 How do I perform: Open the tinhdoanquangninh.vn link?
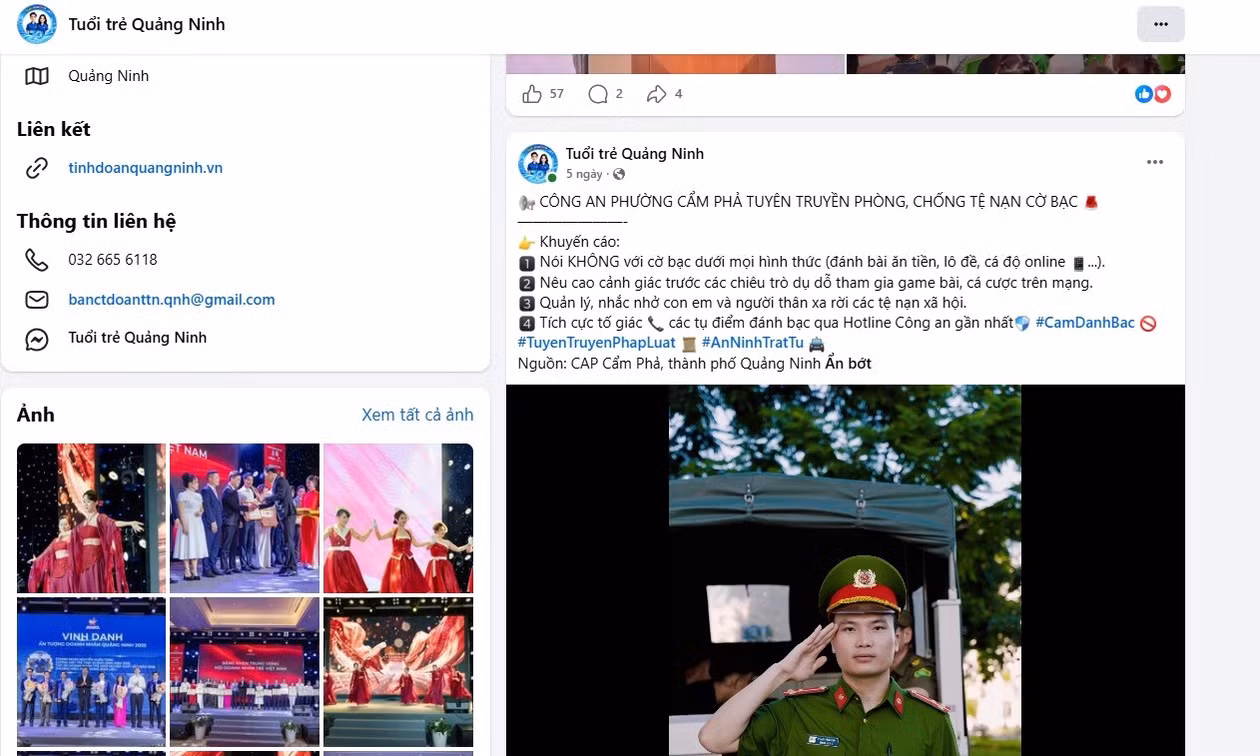tap(146, 168)
